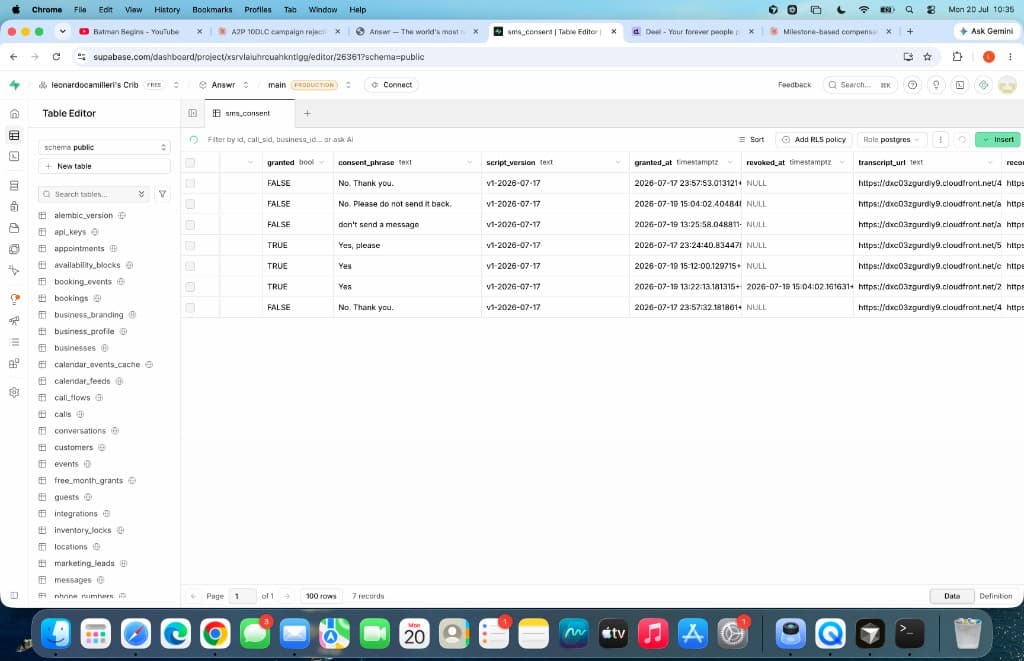This screenshot has width=1024, height=661.
Task: Open the top bar advisor lightbulb icon
Action: 936,85
